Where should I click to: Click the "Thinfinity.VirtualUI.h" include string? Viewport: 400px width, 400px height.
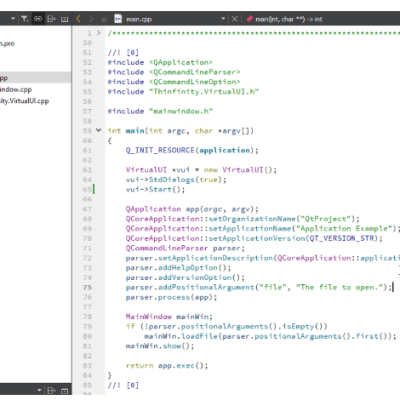pyautogui.click(x=204, y=91)
